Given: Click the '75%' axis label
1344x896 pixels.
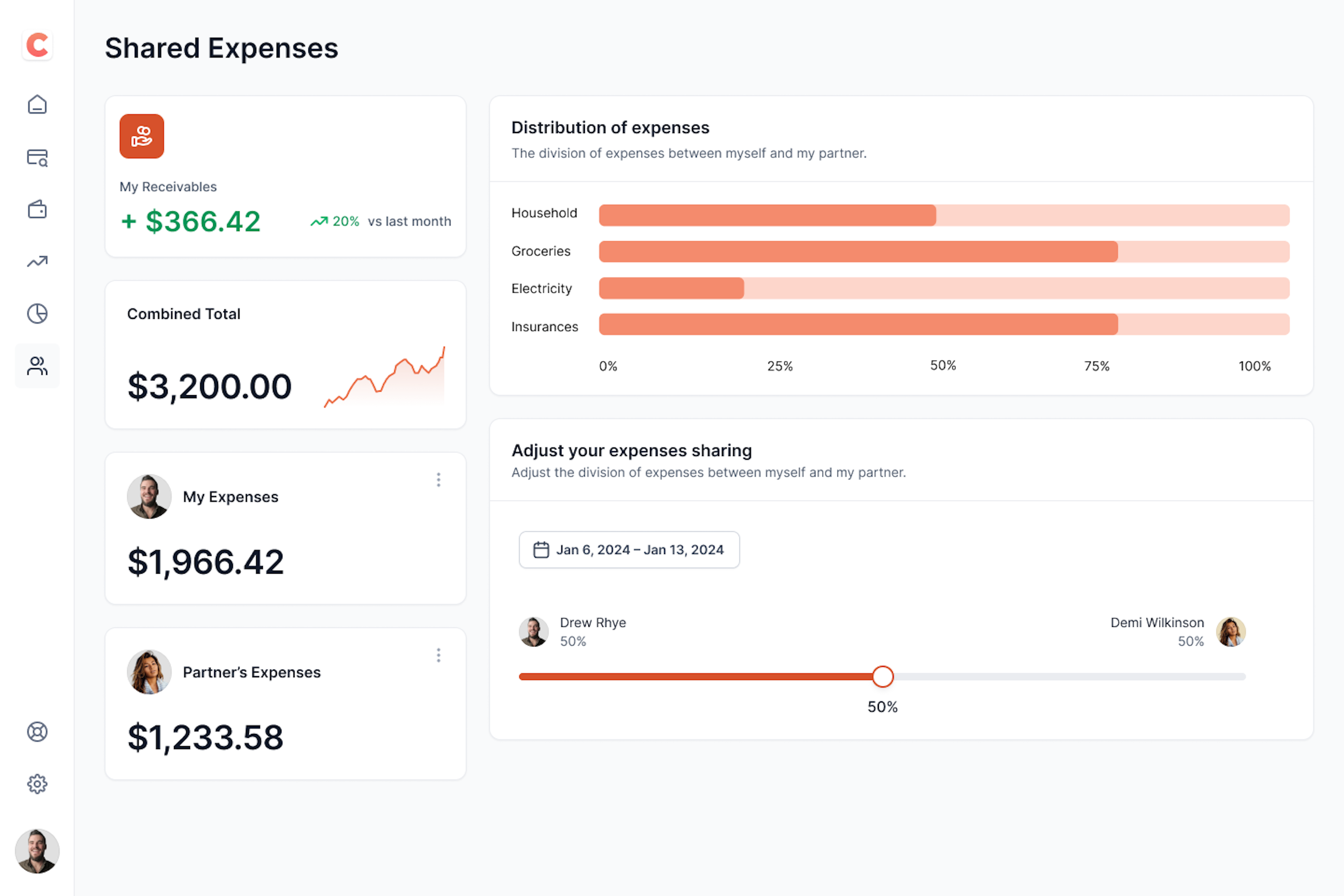Looking at the screenshot, I should [1097, 366].
